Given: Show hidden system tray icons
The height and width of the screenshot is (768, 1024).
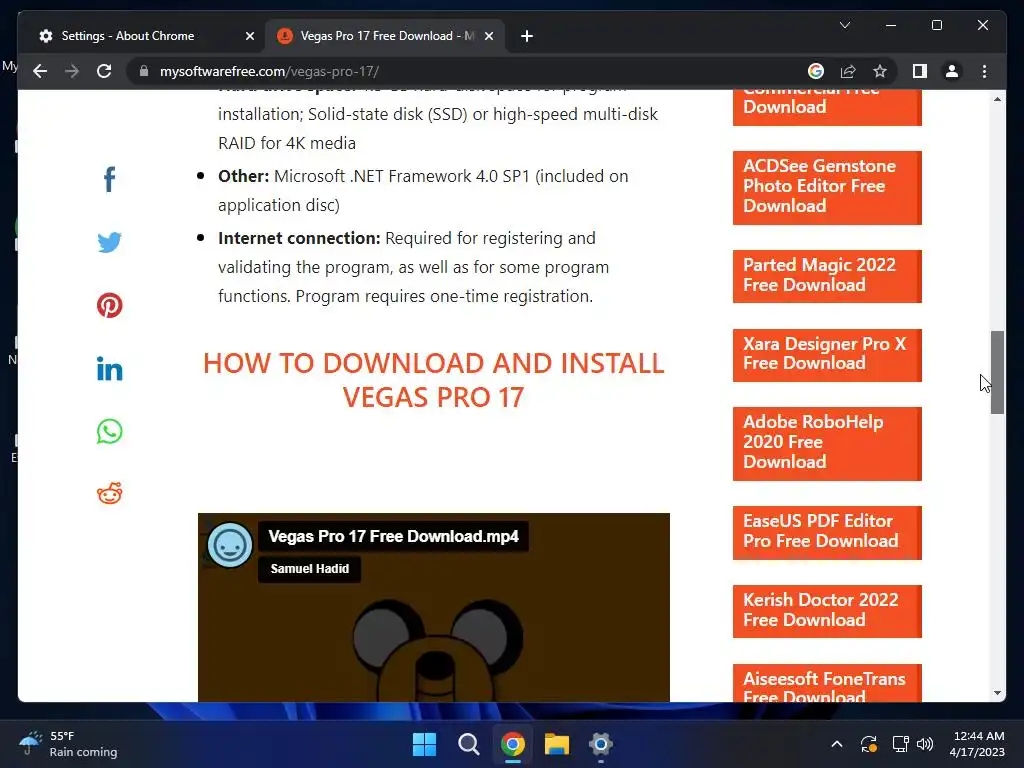Looking at the screenshot, I should (837, 744).
